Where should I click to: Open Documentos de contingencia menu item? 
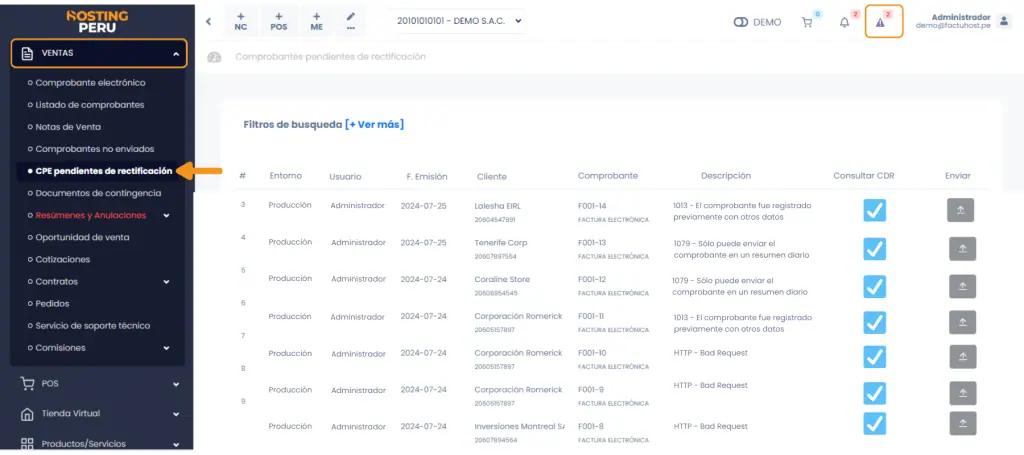(98, 193)
